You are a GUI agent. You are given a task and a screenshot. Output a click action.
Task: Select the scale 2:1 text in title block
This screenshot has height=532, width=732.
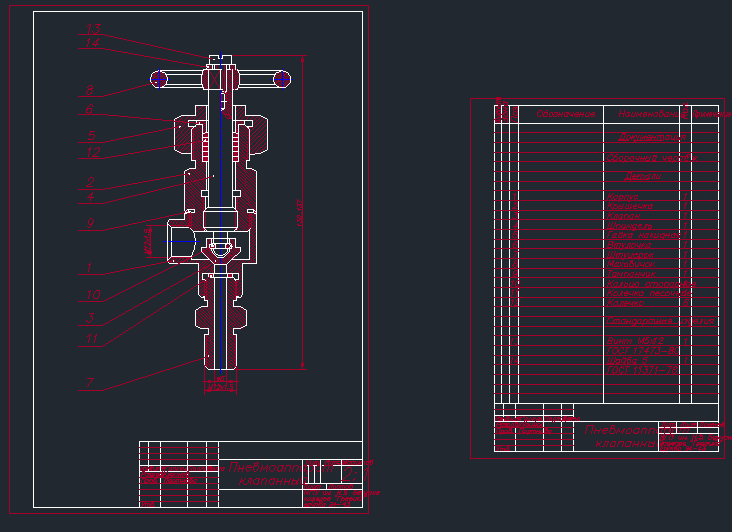click(355, 475)
